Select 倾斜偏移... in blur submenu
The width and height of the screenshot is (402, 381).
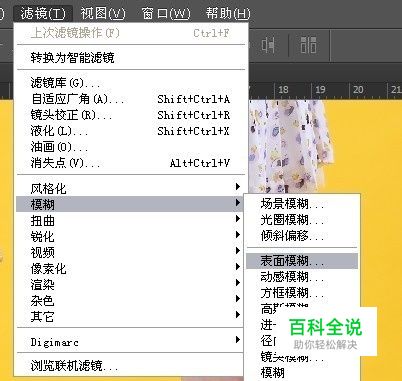click(x=302, y=236)
